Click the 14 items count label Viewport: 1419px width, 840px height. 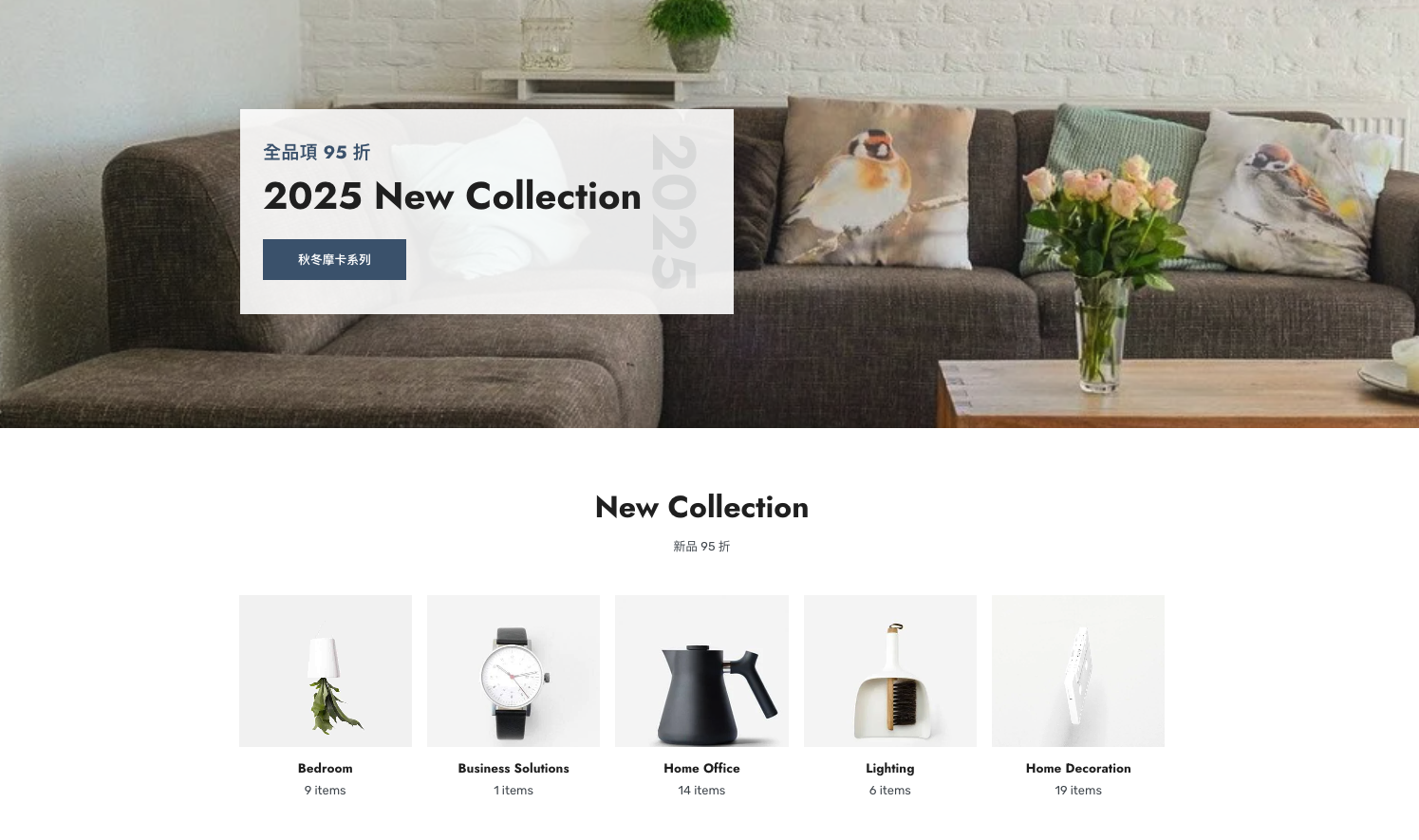(701, 790)
